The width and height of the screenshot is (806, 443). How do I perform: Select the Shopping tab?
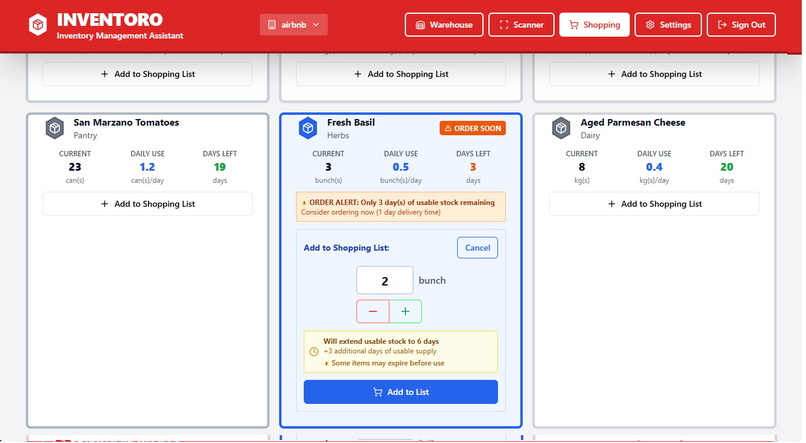tap(594, 25)
